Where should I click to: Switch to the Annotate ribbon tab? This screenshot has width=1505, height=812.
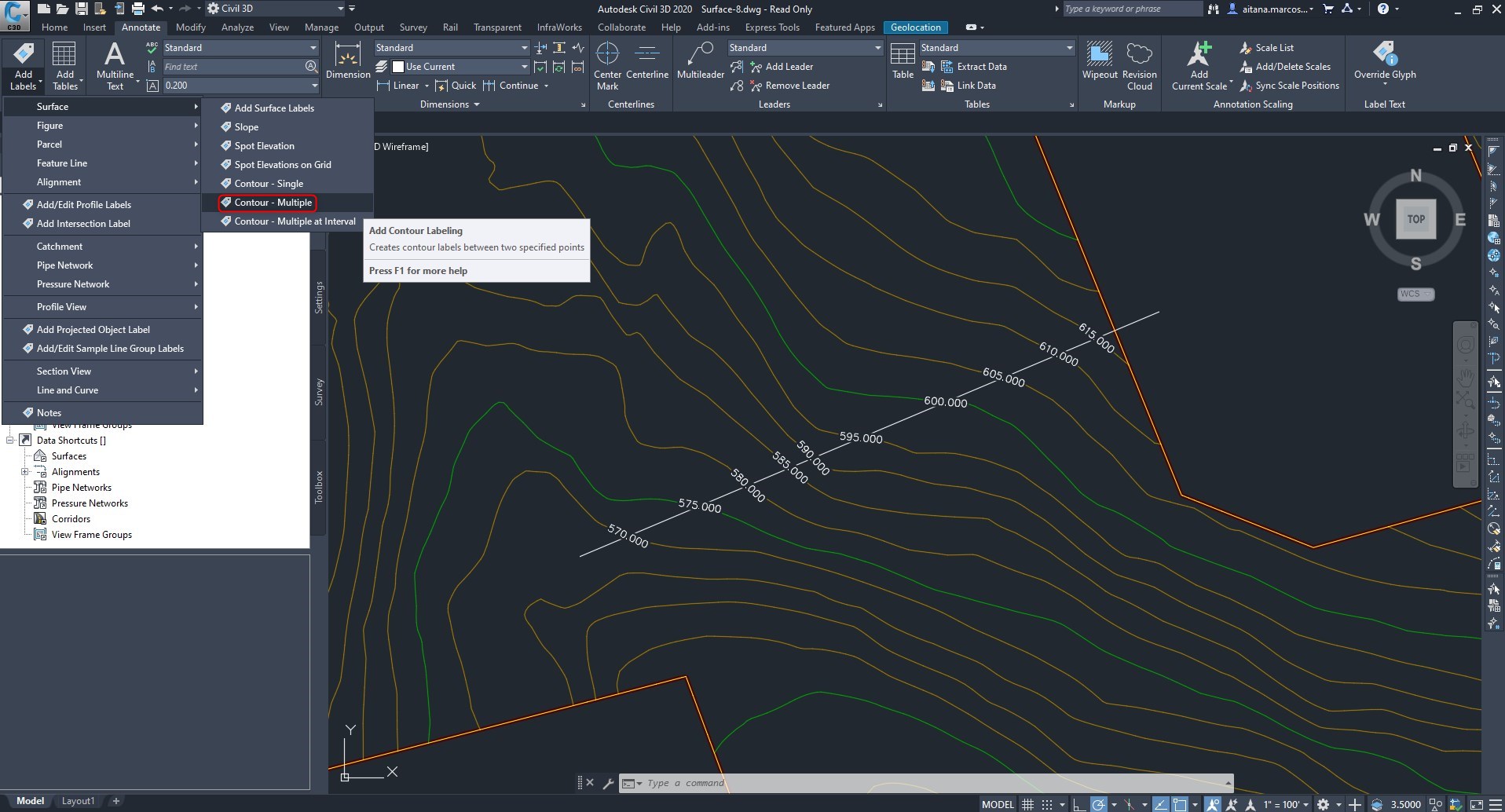(141, 27)
